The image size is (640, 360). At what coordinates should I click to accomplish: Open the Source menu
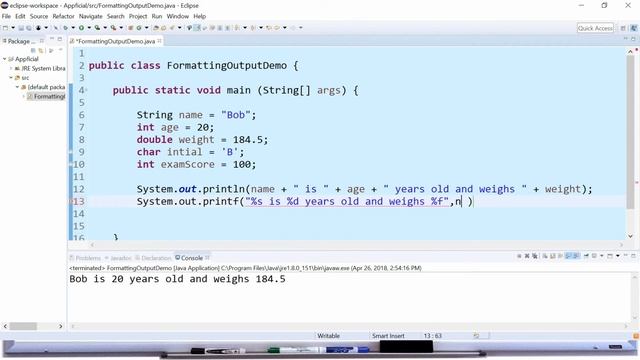39,16
